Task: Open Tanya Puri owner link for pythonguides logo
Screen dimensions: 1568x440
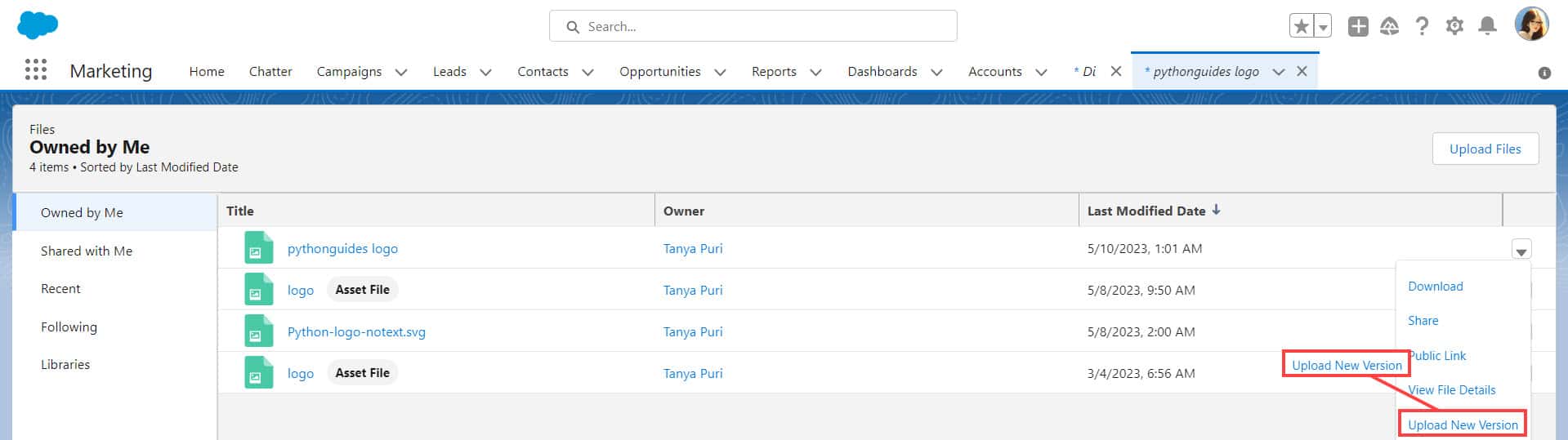Action: [693, 248]
